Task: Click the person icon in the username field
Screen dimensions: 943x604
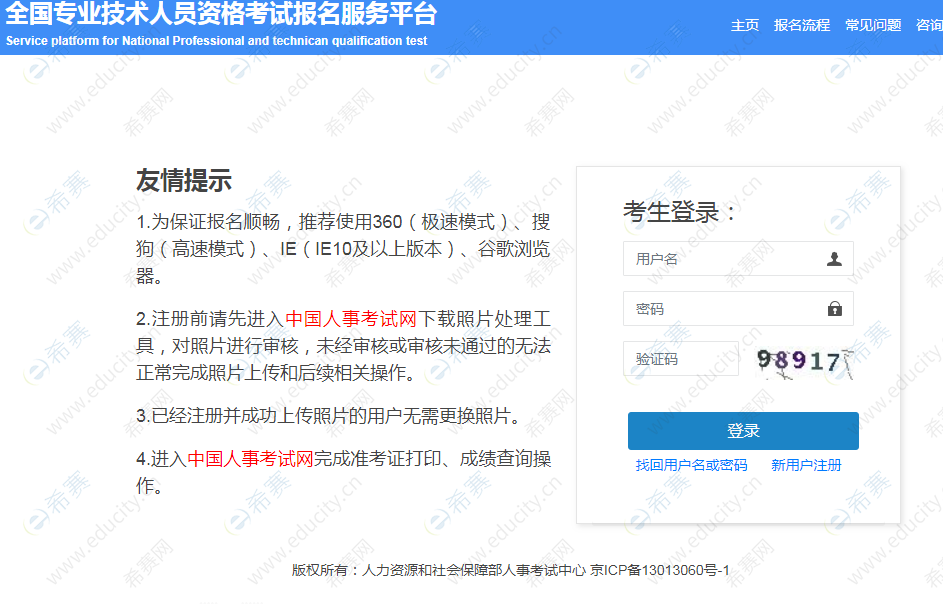Action: (x=833, y=259)
